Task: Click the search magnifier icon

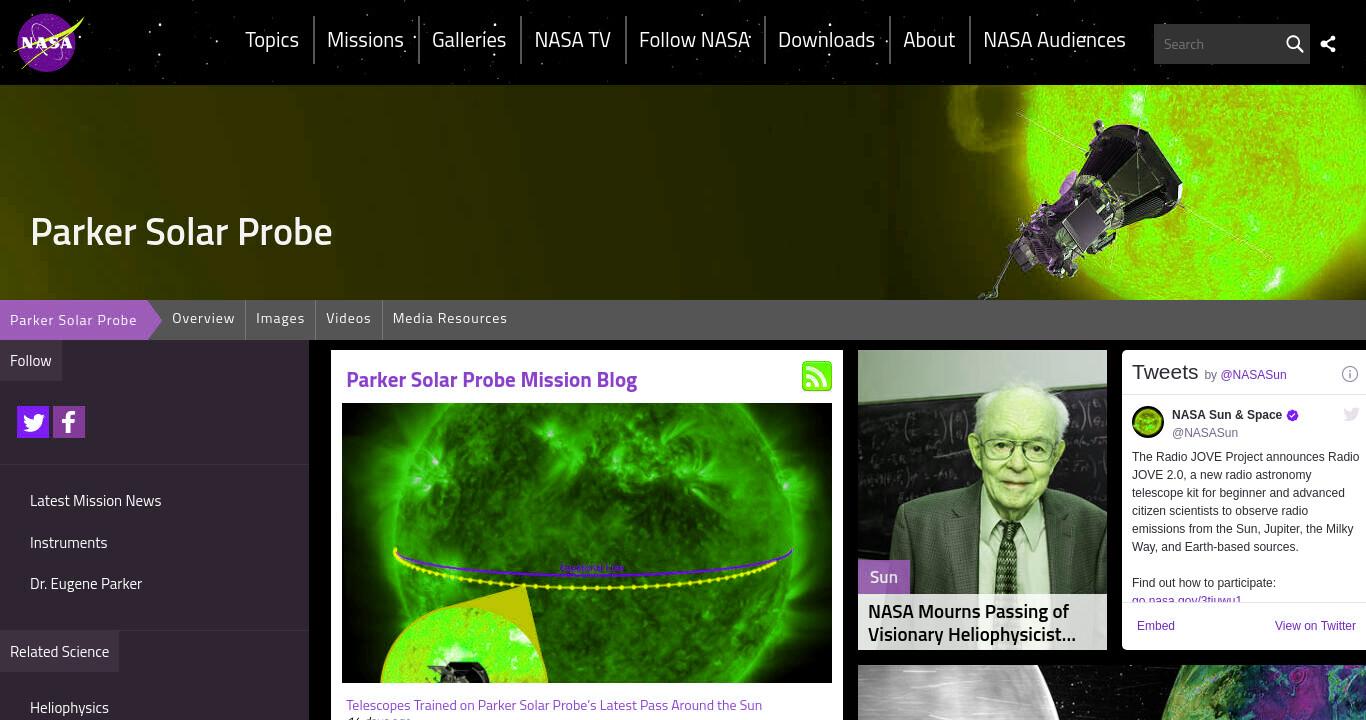Action: click(x=1294, y=44)
